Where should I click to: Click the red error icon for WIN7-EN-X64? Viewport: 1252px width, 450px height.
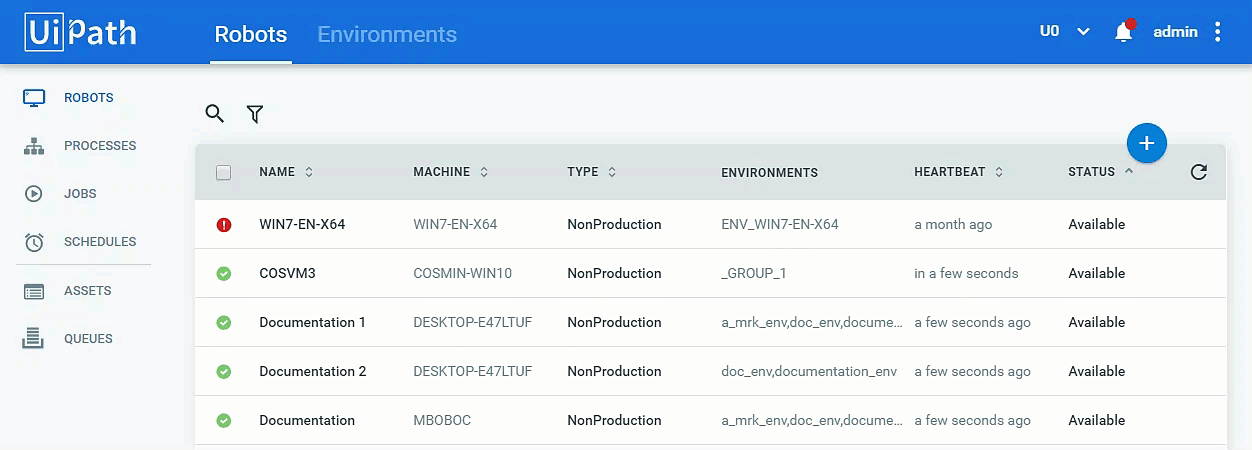pos(224,225)
